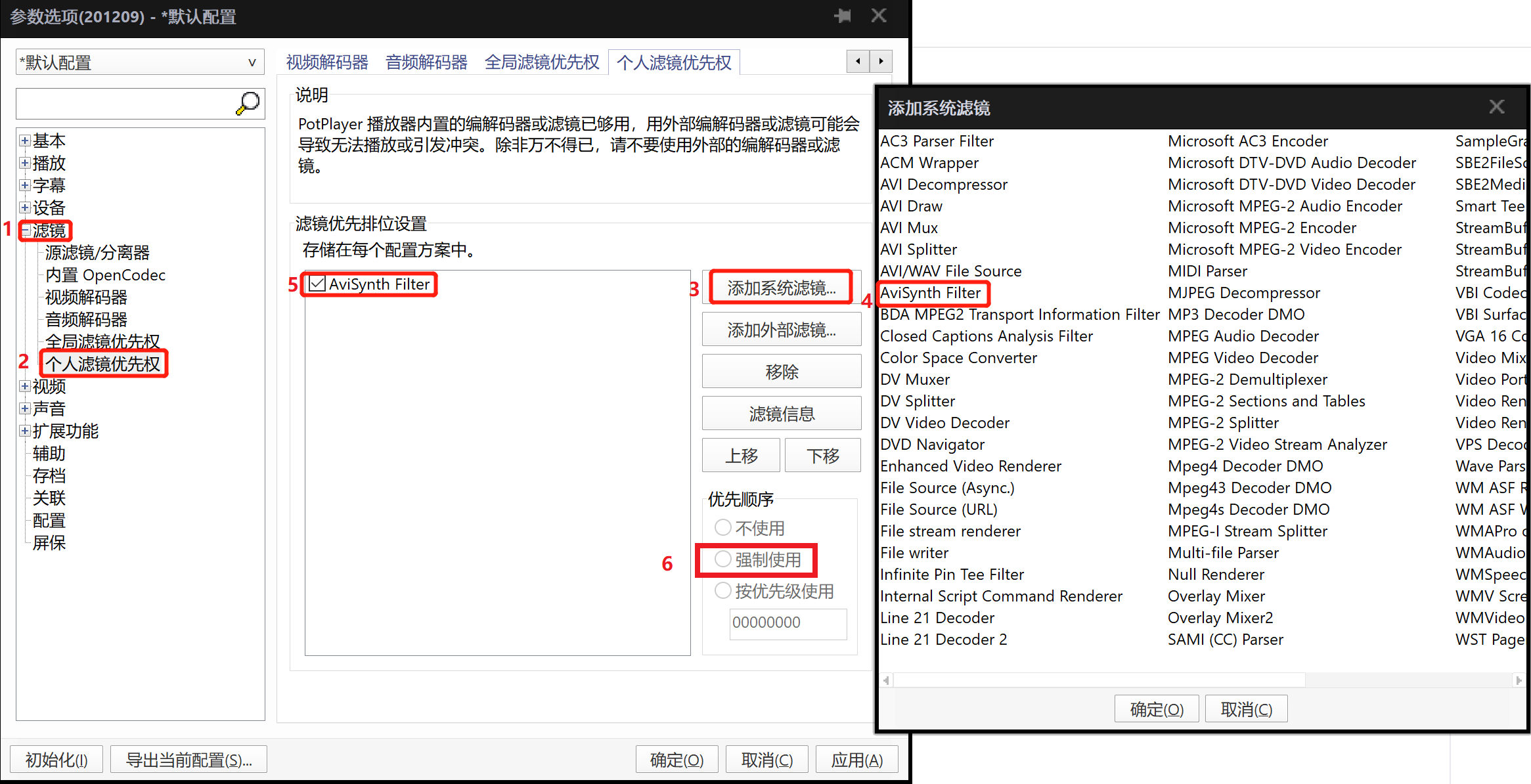Uncheck the AviSynth Filter checkbox
1531x784 pixels.
317,283
